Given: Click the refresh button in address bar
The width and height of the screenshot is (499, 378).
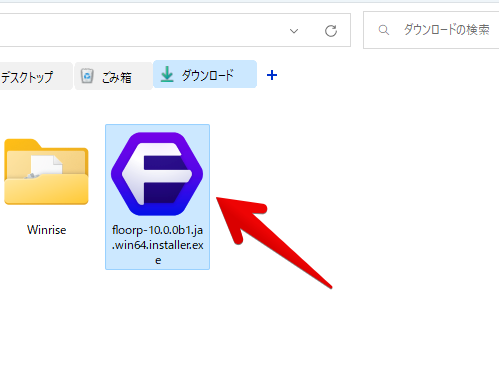Looking at the screenshot, I should pos(331,31).
